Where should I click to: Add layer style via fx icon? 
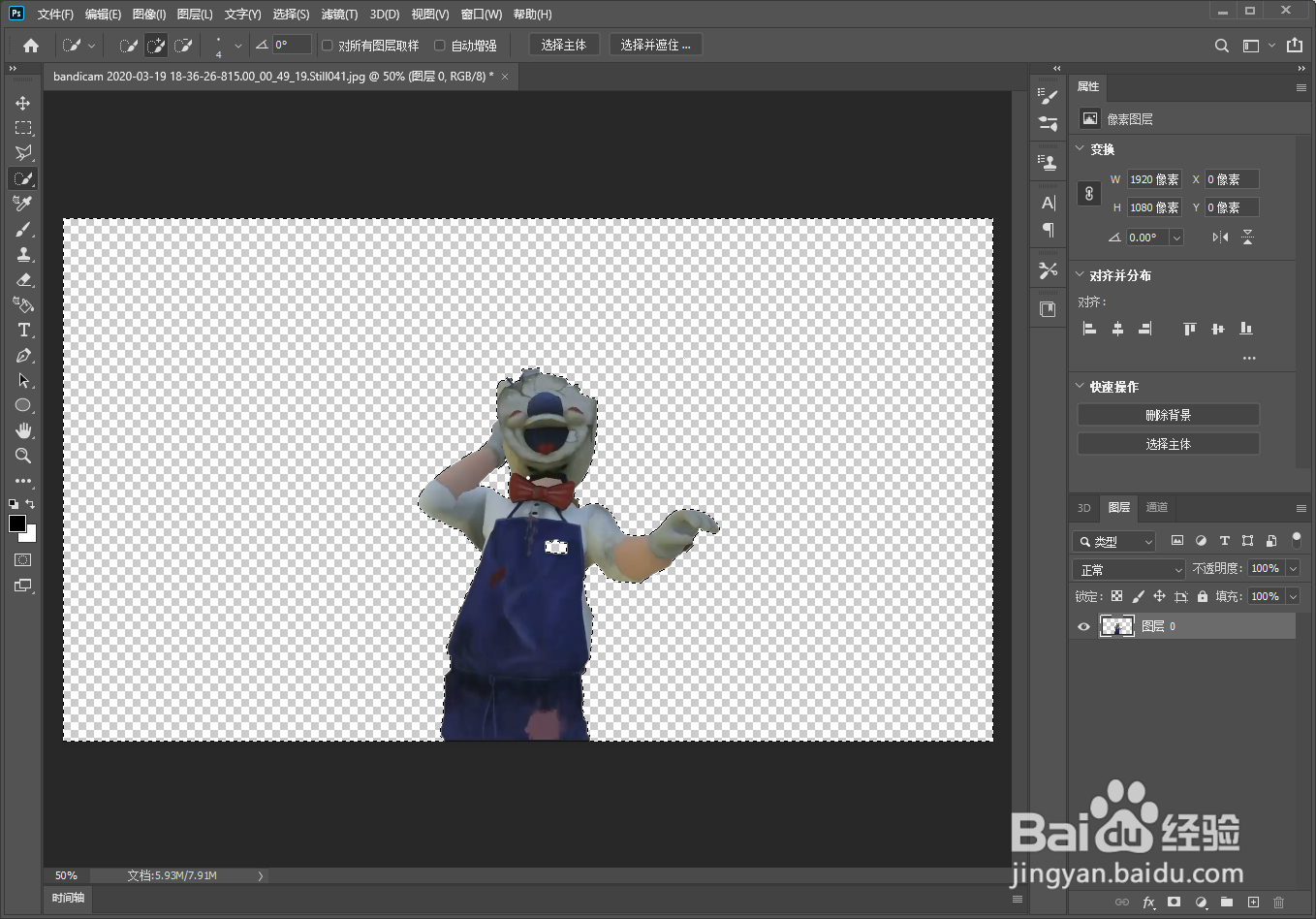tap(1148, 903)
